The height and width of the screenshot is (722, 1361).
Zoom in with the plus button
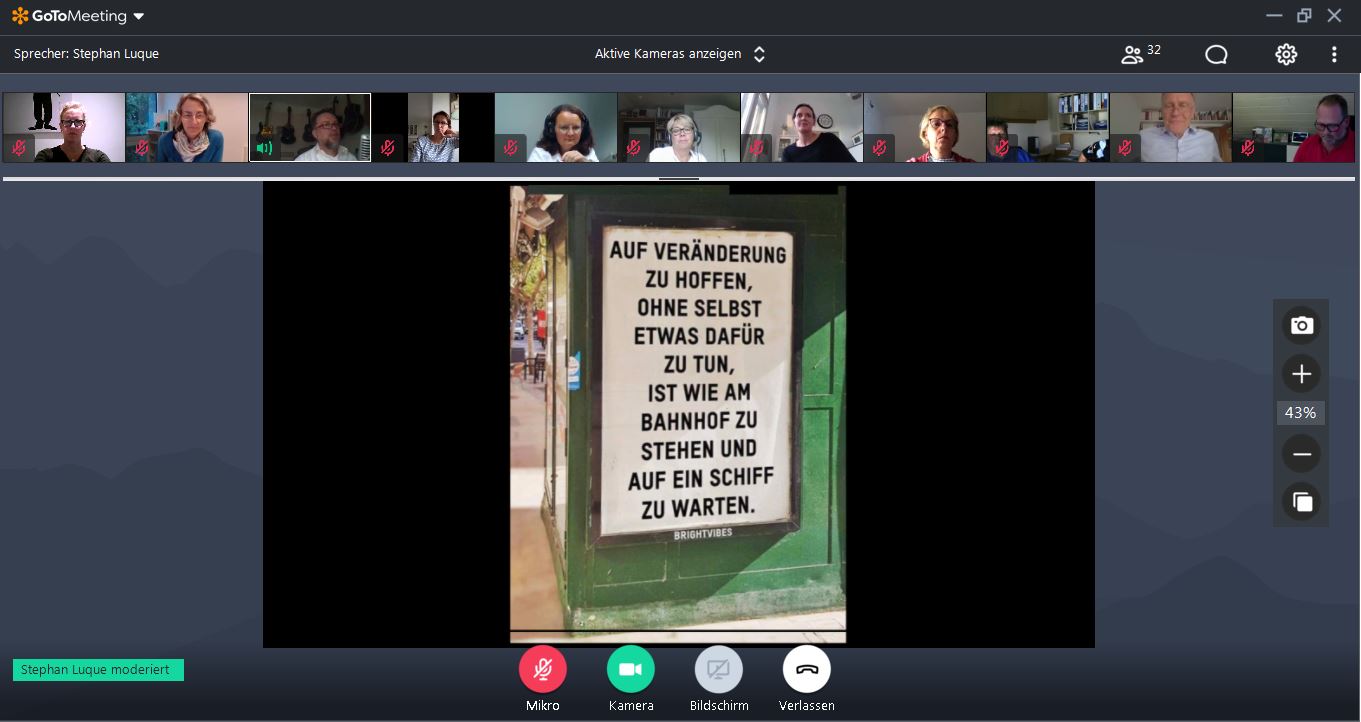pos(1301,374)
